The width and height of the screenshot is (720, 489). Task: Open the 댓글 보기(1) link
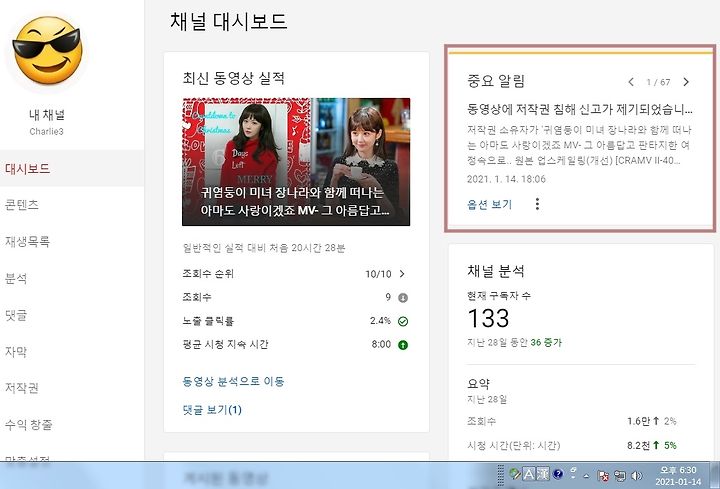pyautogui.click(x=212, y=410)
